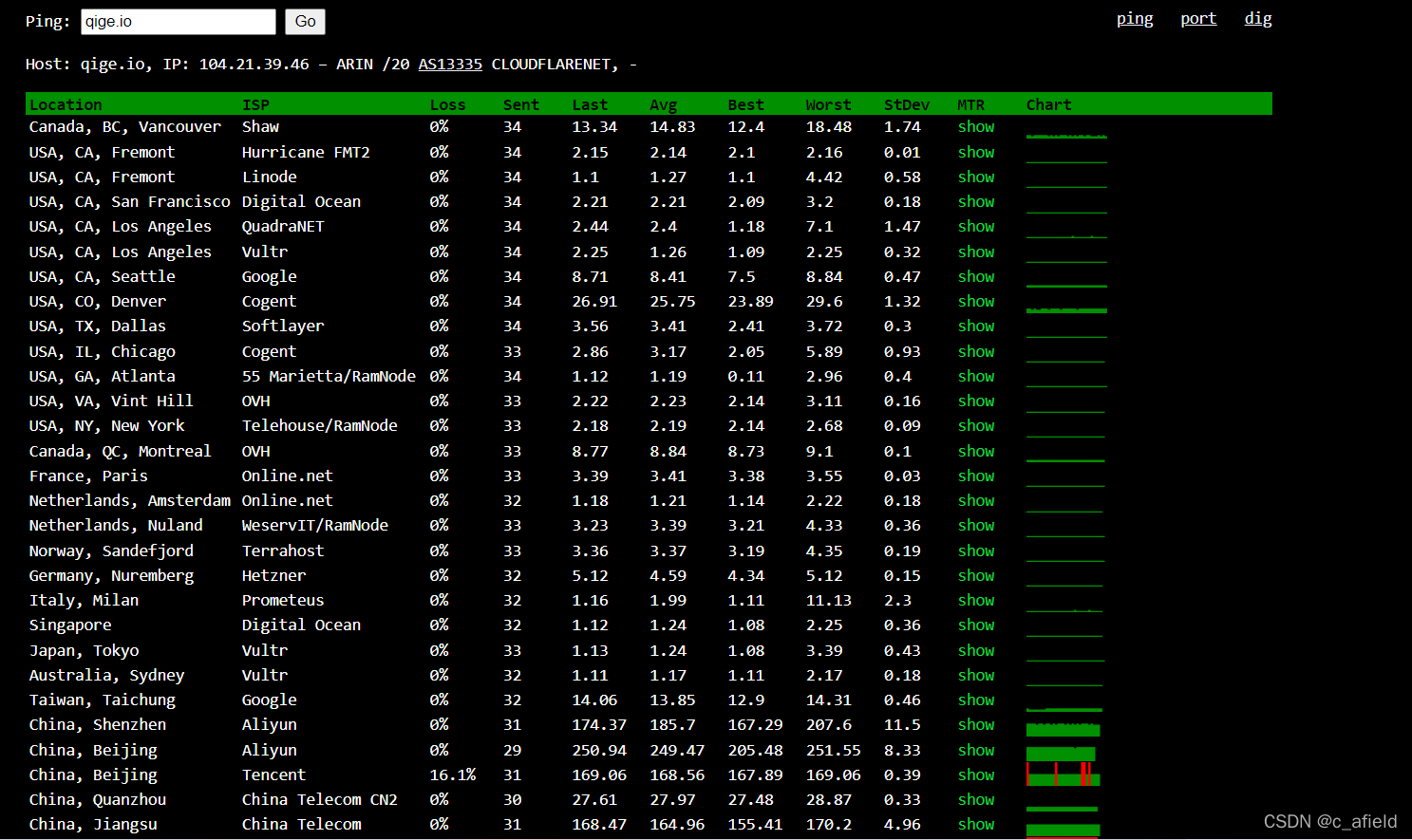Show MTR for Montreal OVH
Image resolution: width=1412 pixels, height=840 pixels.
click(976, 451)
